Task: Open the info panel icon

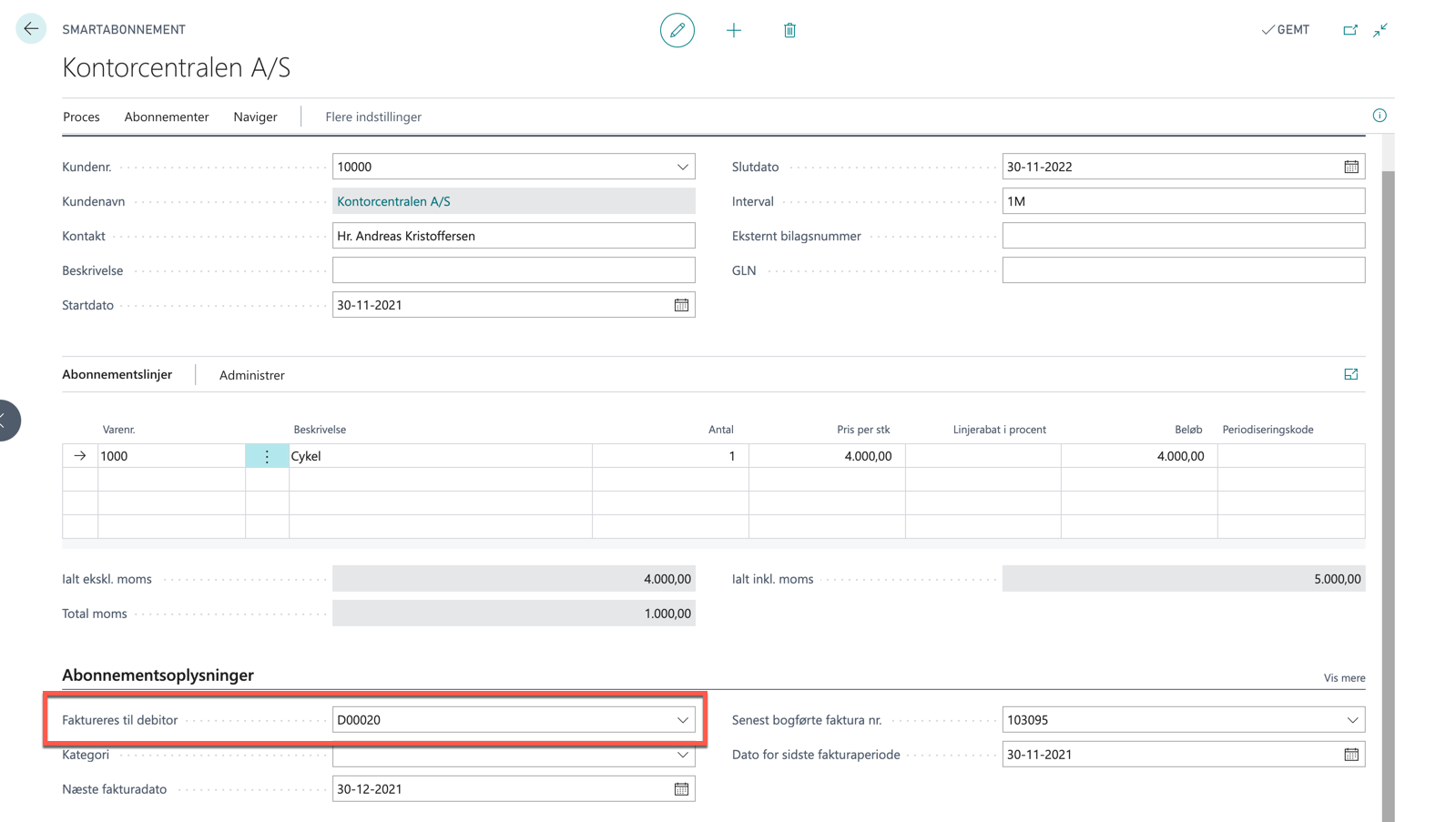Action: (x=1380, y=116)
